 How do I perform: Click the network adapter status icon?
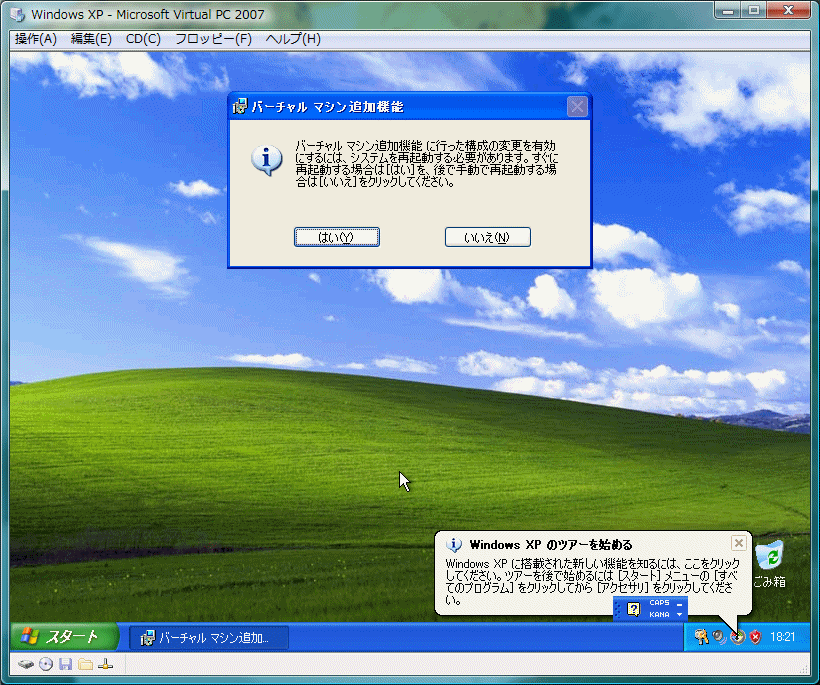106,665
